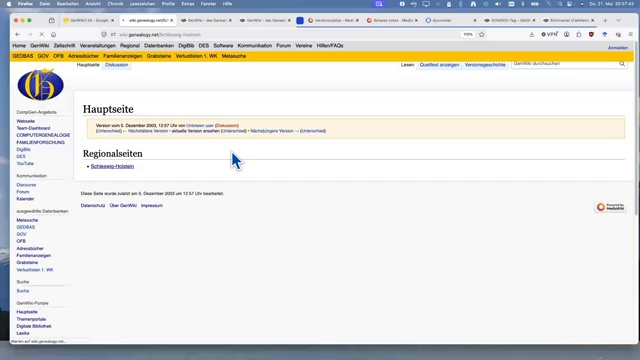The height and width of the screenshot is (360, 640).
Task: Open Veranstaltungen in top site navigation
Action: point(98,46)
